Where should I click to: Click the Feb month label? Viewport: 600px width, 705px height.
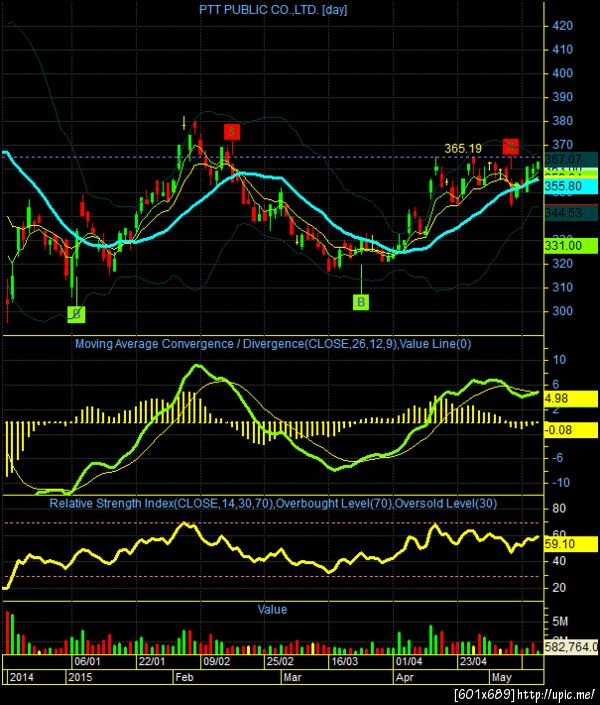184,677
